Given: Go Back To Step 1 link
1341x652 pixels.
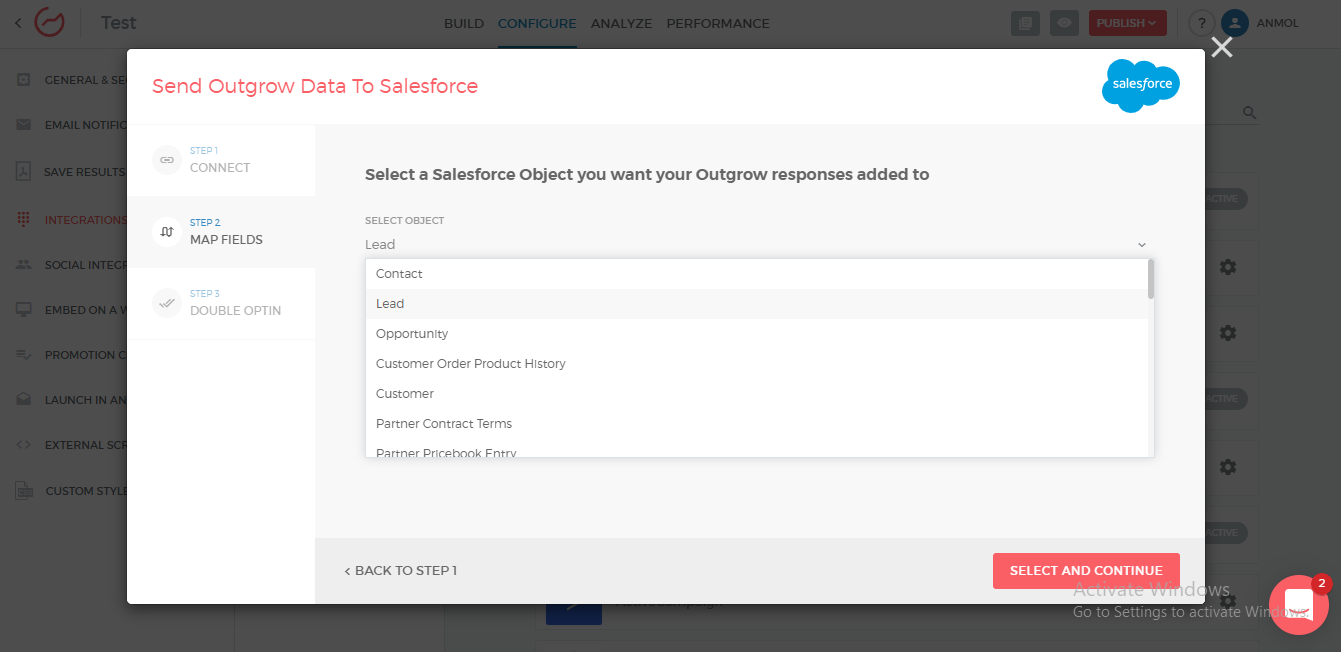Looking at the screenshot, I should [400, 571].
